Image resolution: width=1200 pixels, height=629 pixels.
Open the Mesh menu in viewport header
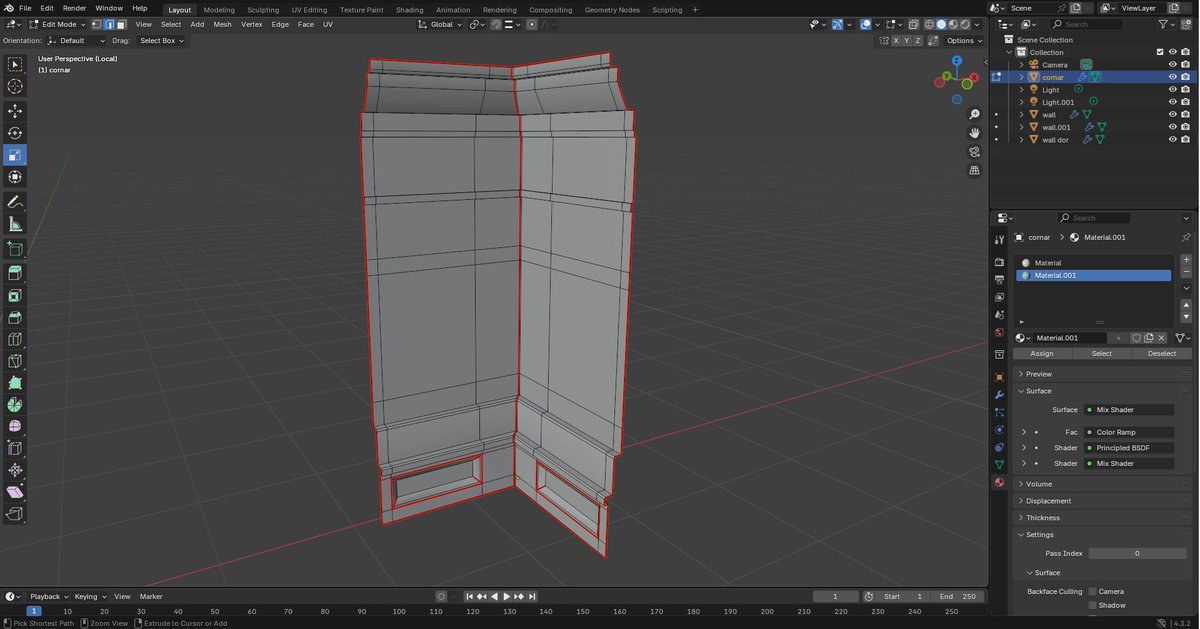point(222,24)
